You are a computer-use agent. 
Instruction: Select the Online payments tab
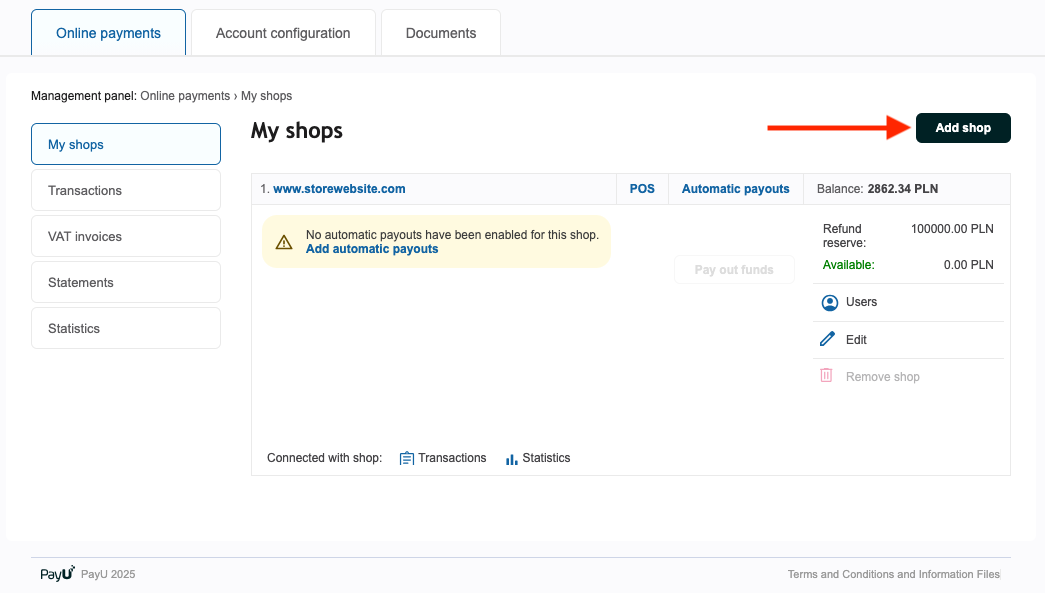click(108, 33)
